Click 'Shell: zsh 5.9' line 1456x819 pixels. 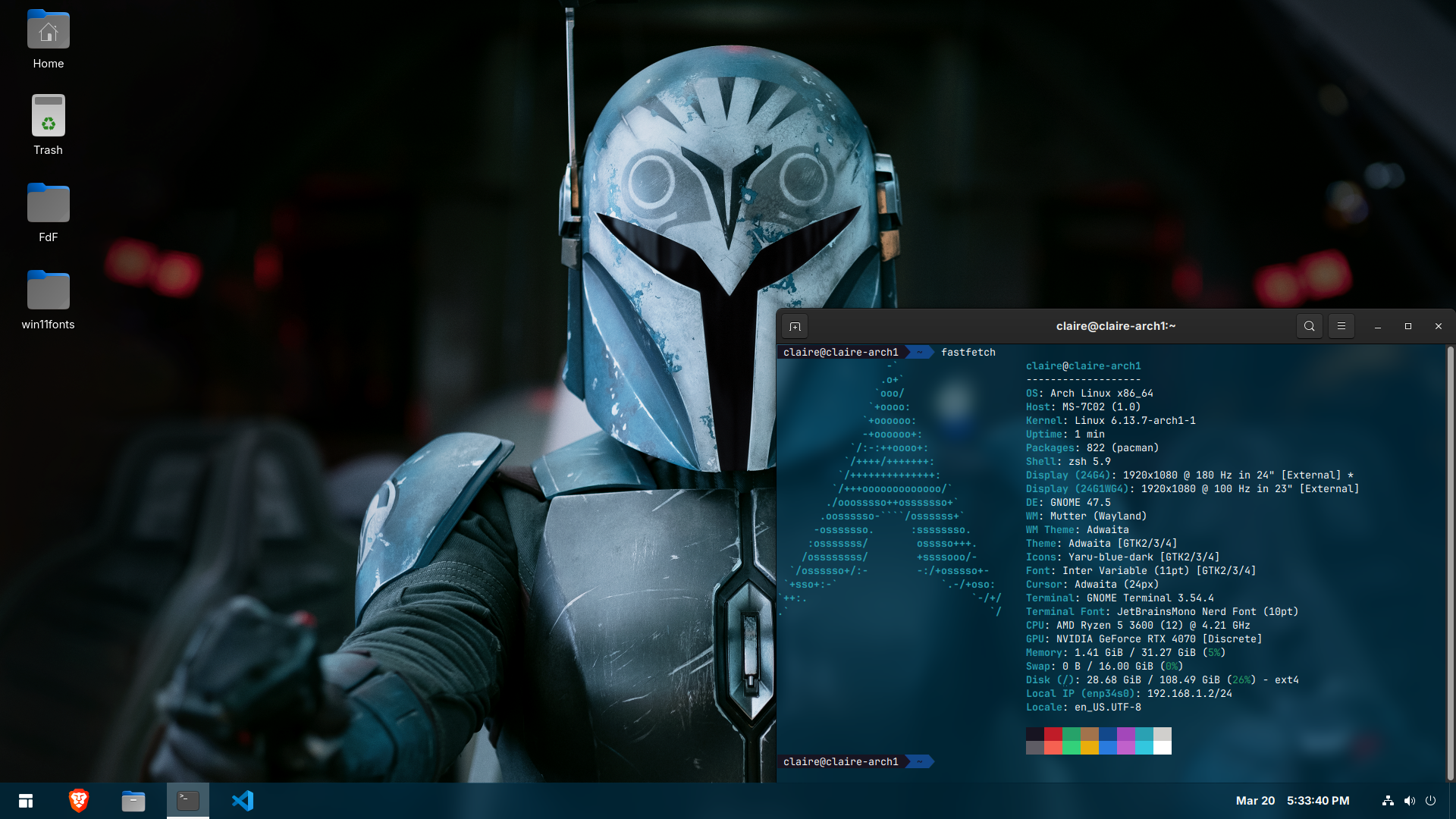click(1068, 462)
